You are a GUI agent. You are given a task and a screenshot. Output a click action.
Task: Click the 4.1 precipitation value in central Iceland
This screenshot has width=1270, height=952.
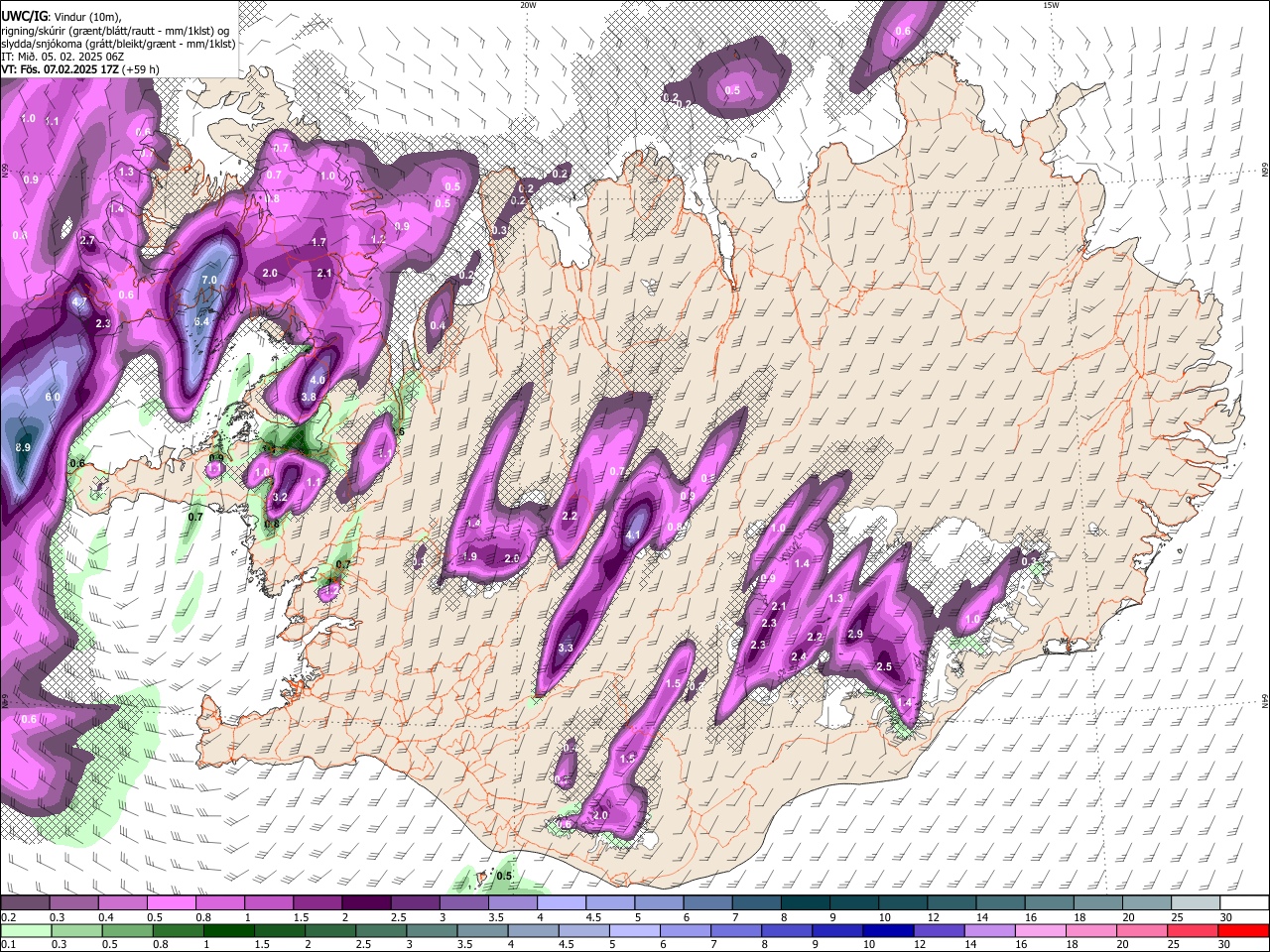[633, 535]
